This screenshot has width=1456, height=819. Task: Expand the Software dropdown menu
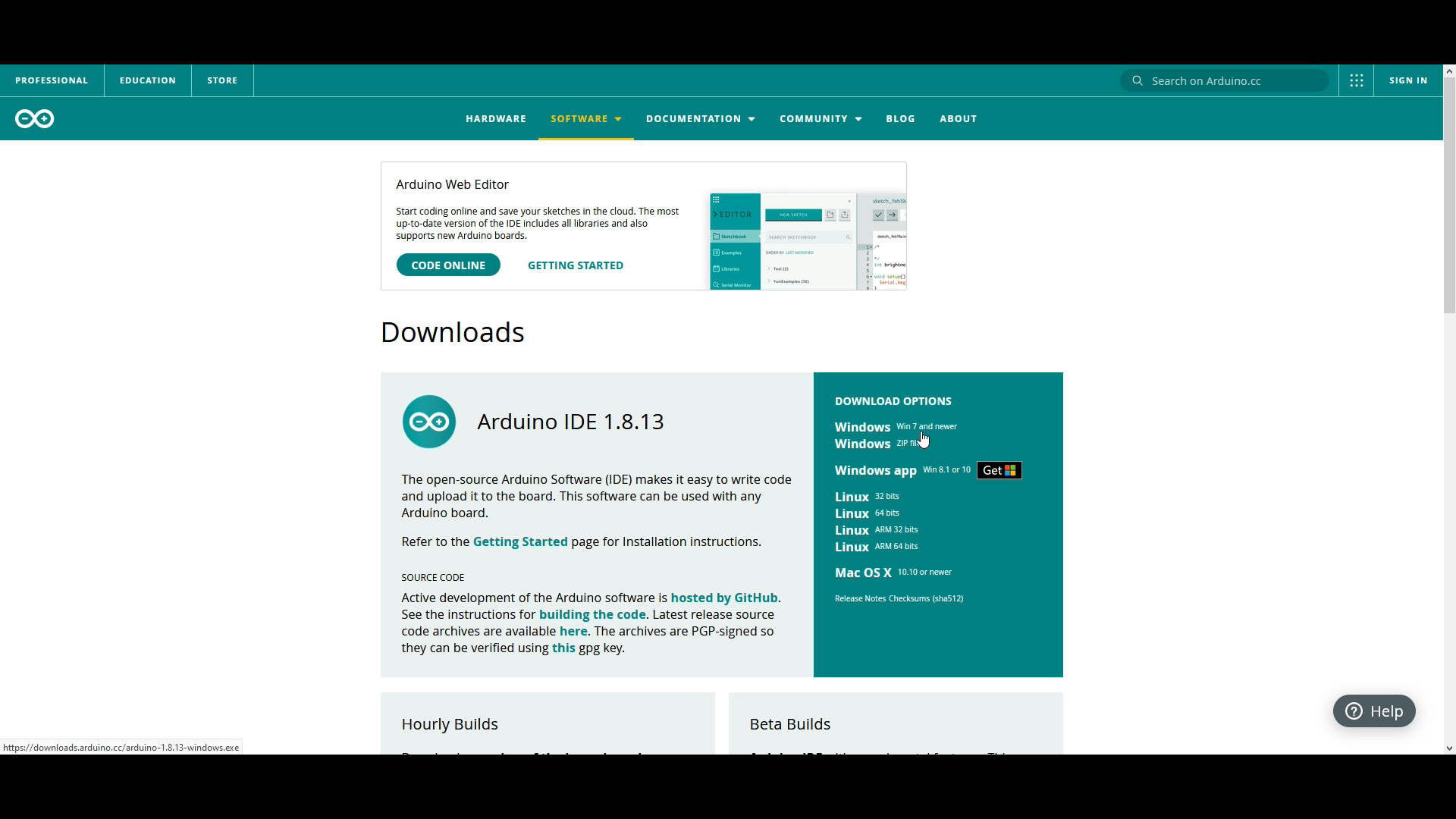click(585, 119)
